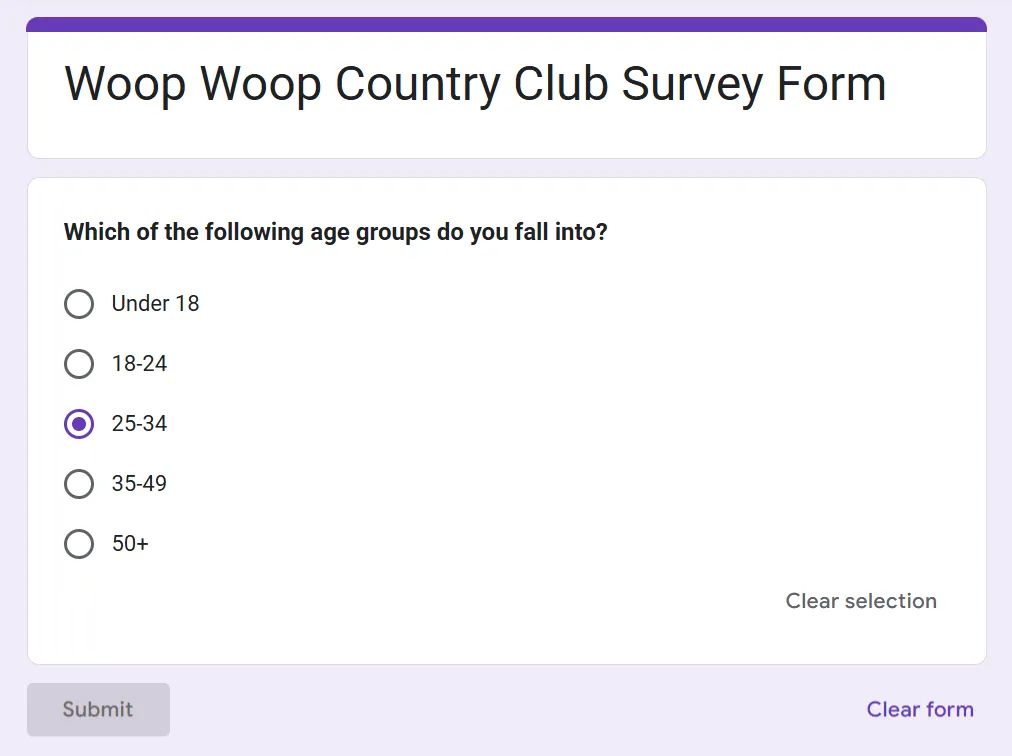Deselect current answer via Clear selection
This screenshot has height=756, width=1012.
tap(860, 601)
